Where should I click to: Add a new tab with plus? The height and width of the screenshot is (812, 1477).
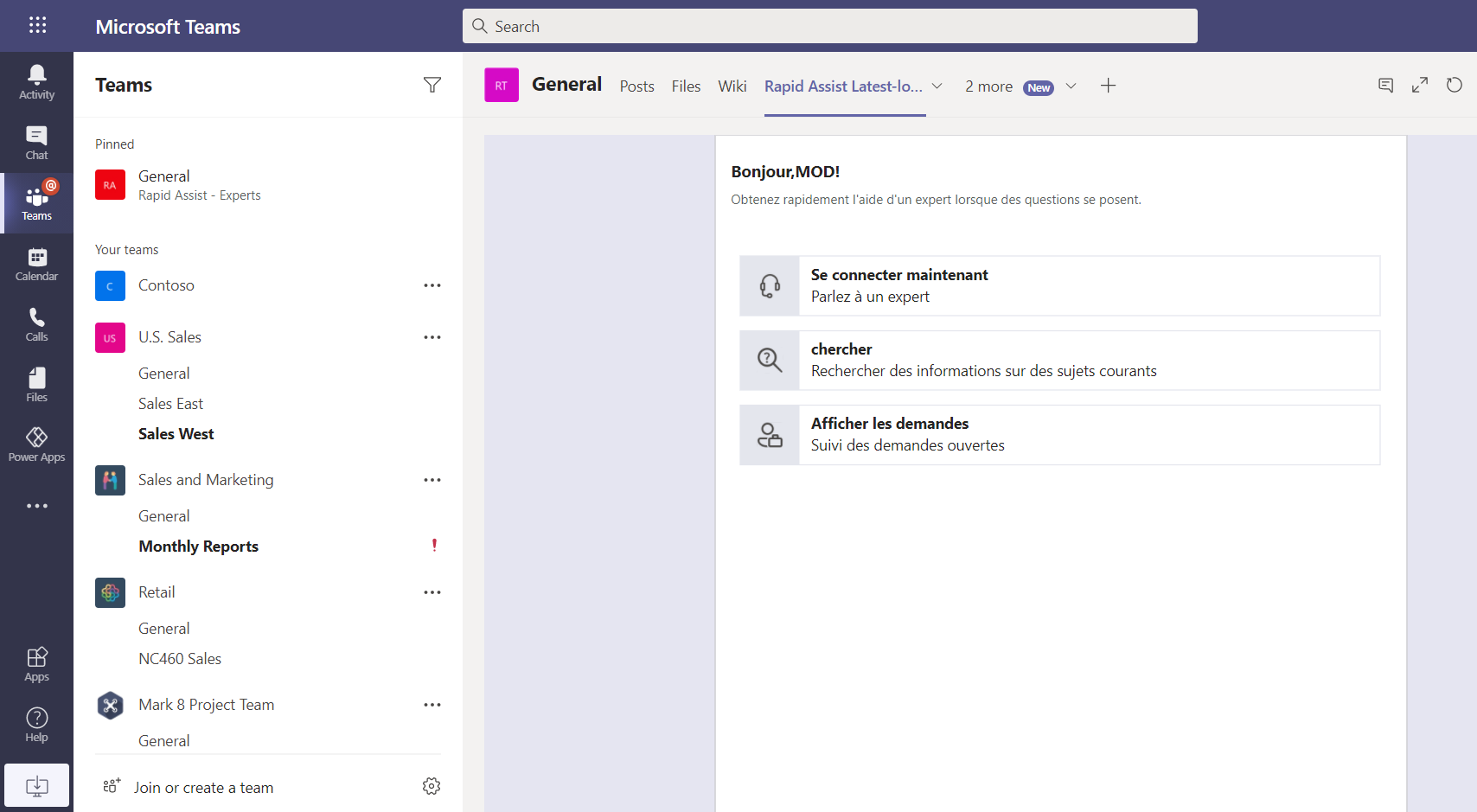[x=1108, y=85]
